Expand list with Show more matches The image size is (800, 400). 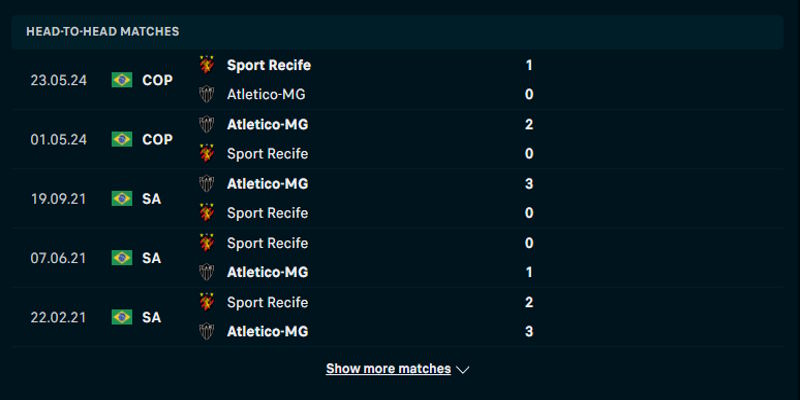(x=388, y=369)
